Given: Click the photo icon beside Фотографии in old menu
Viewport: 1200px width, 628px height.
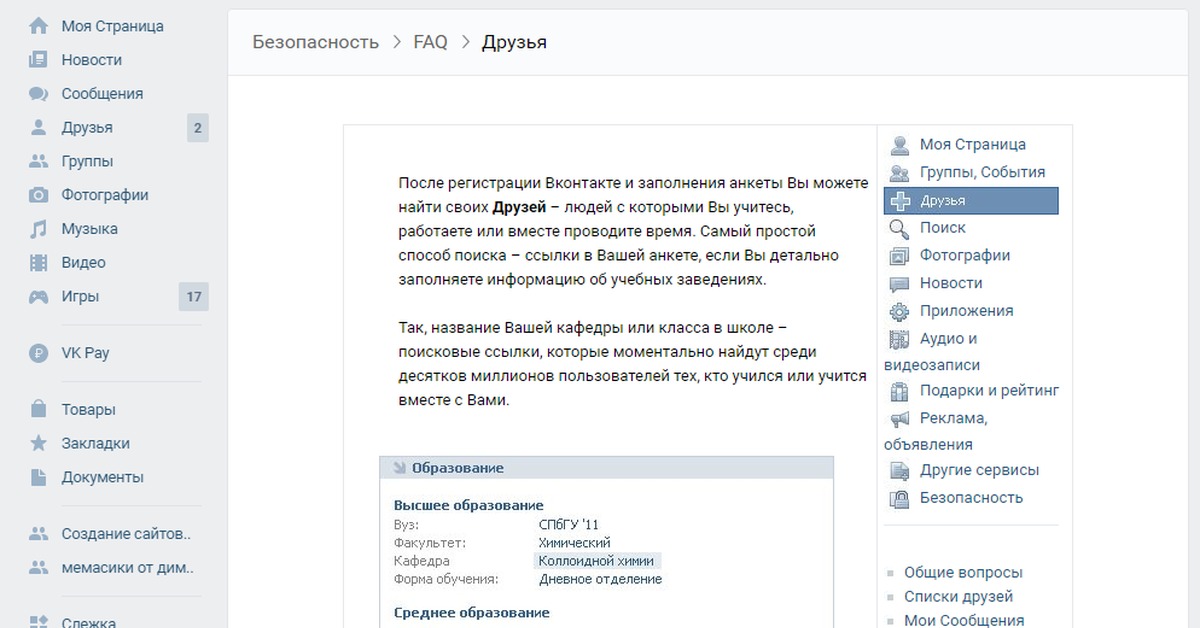Looking at the screenshot, I should [x=900, y=256].
